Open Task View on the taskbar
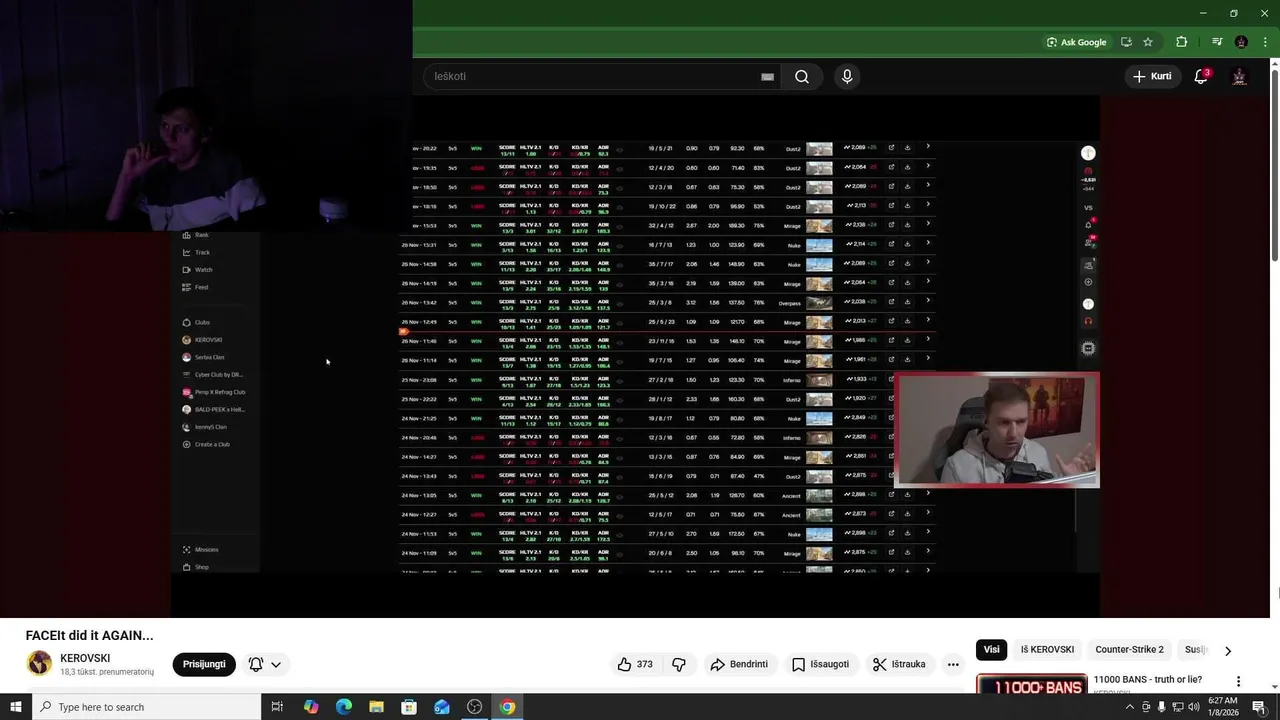This screenshot has width=1280, height=720. click(278, 707)
